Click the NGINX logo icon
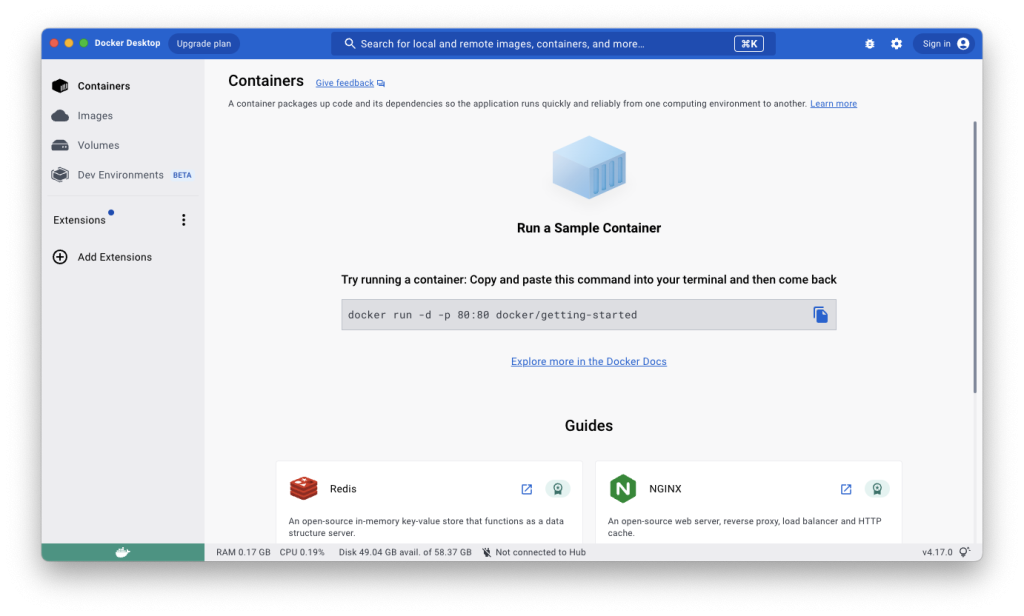Screen dimensions: 1024x616 pyautogui.click(x=623, y=489)
